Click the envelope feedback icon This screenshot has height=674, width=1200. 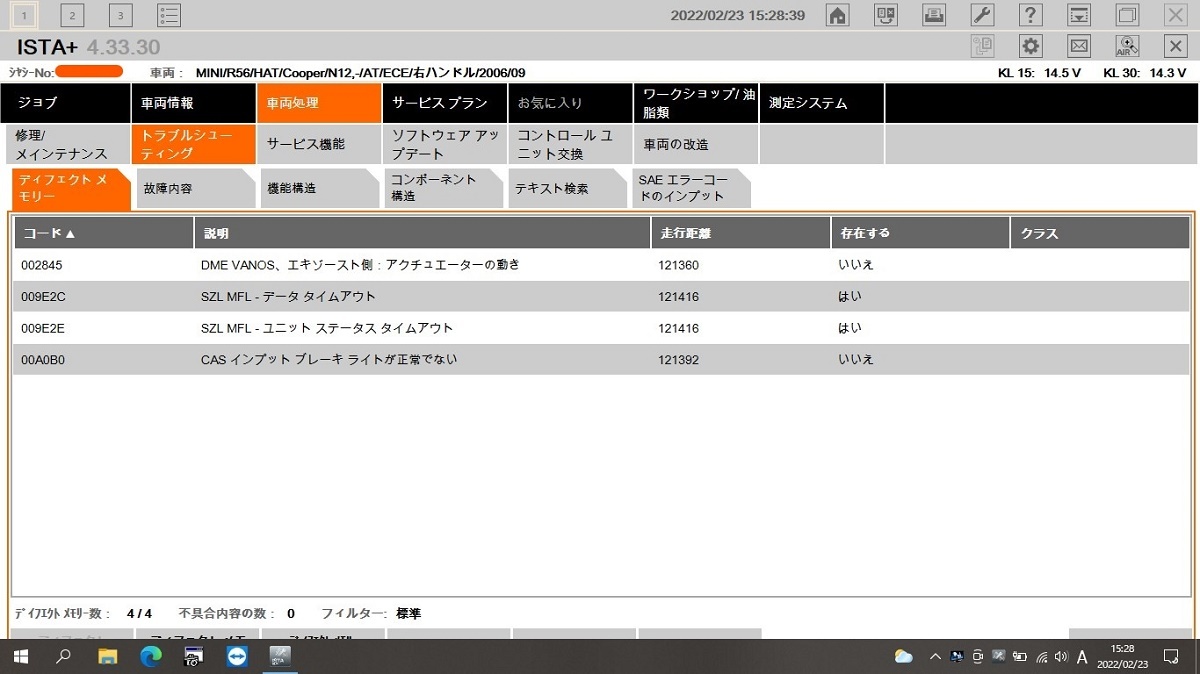[1079, 46]
